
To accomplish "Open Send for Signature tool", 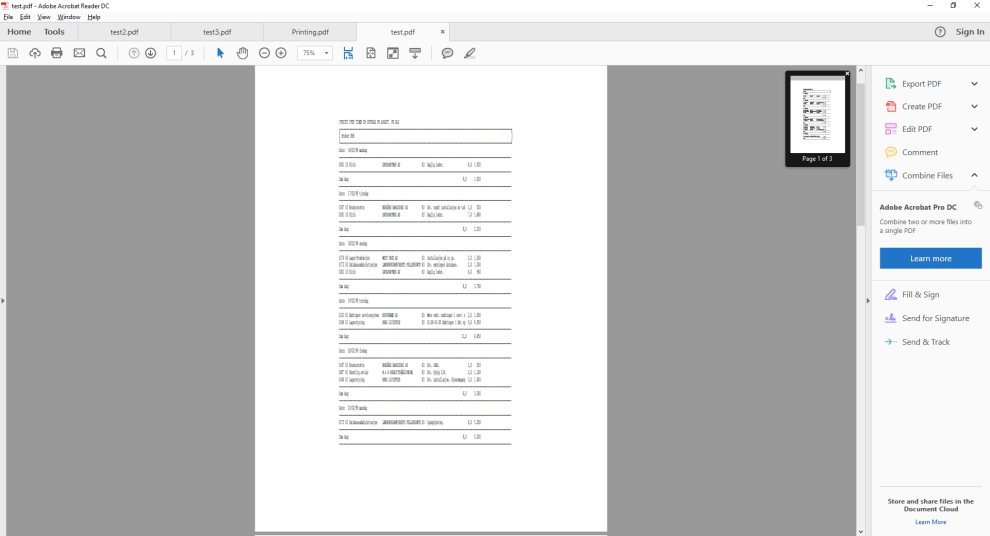I will (x=935, y=318).
